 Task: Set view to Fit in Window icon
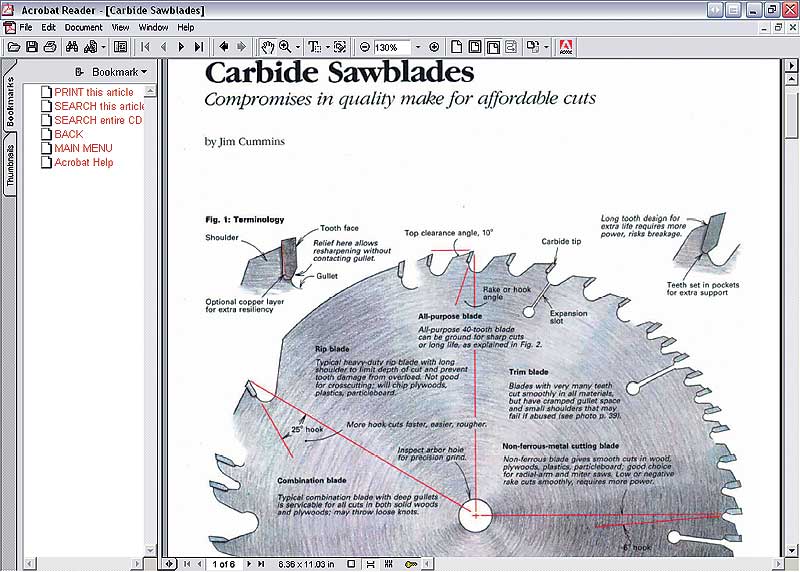474,47
